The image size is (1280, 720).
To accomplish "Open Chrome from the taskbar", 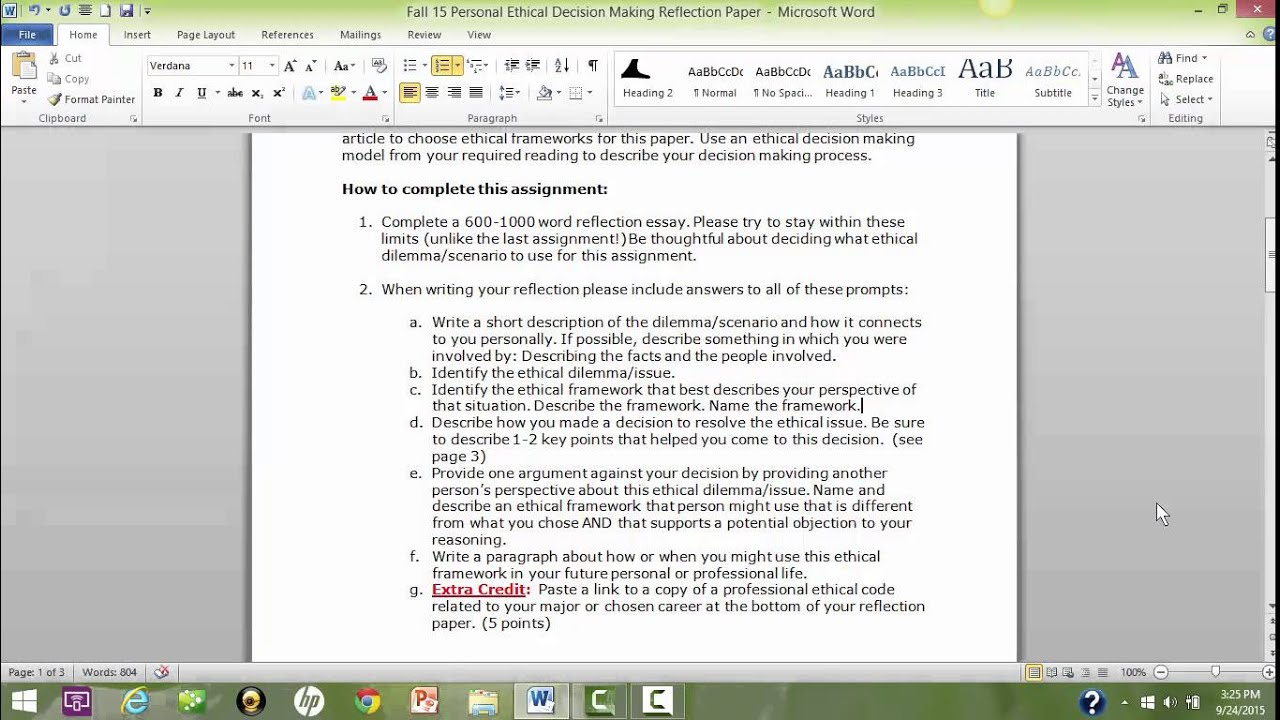I will pyautogui.click(x=367, y=702).
